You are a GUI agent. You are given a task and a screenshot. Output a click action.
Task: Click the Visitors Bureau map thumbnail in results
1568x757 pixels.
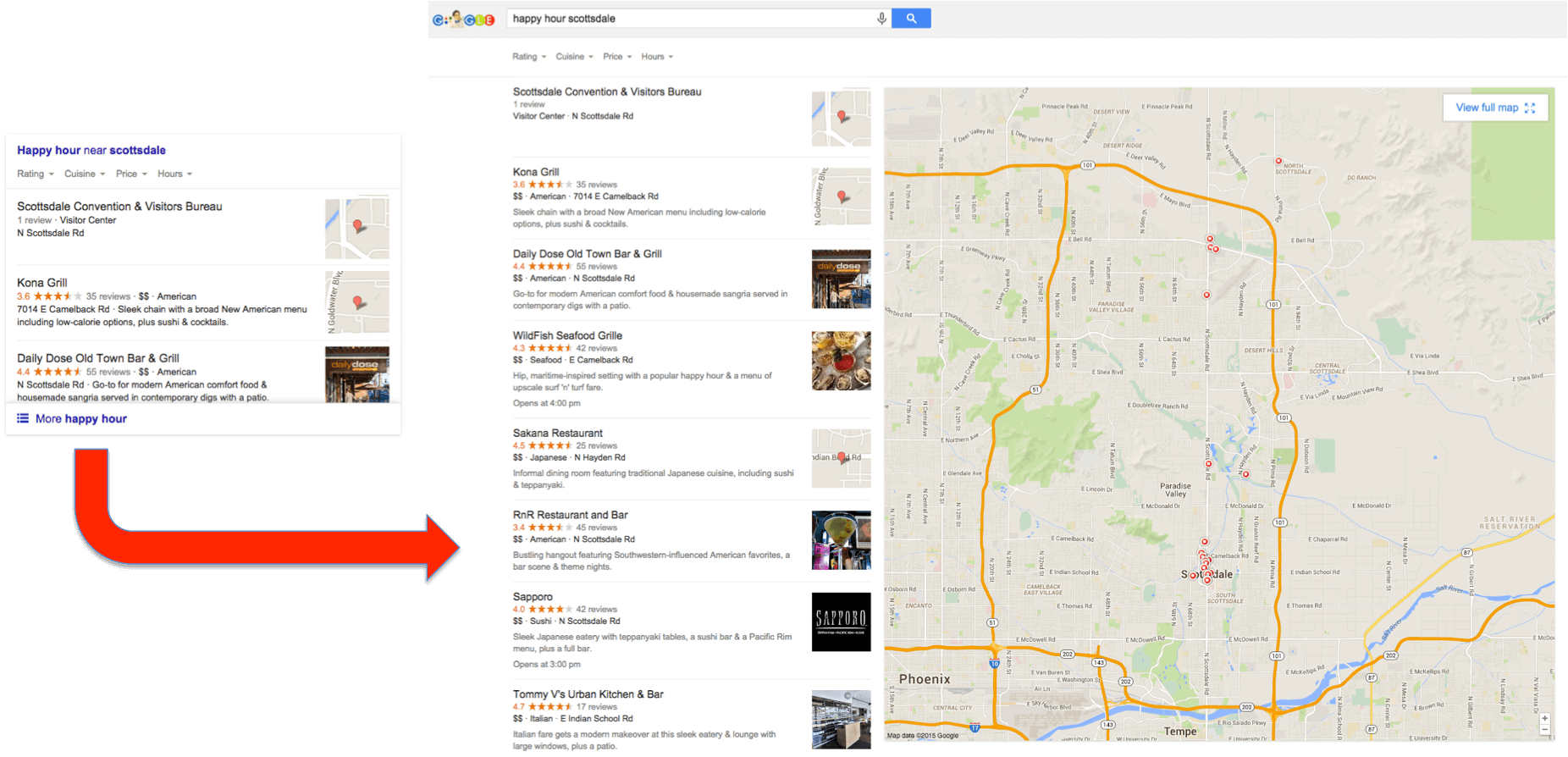pos(841,117)
